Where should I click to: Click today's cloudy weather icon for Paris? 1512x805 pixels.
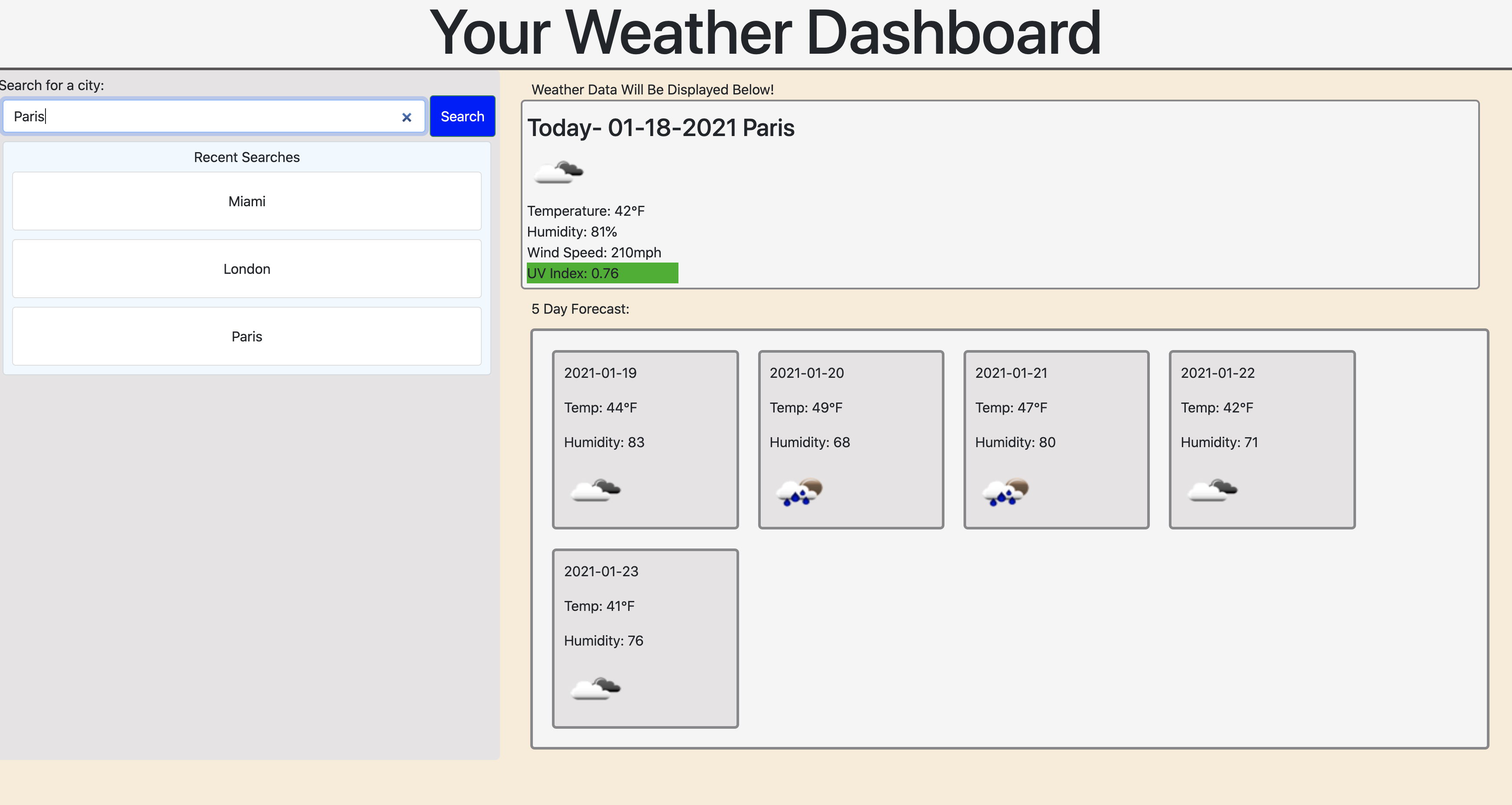558,172
